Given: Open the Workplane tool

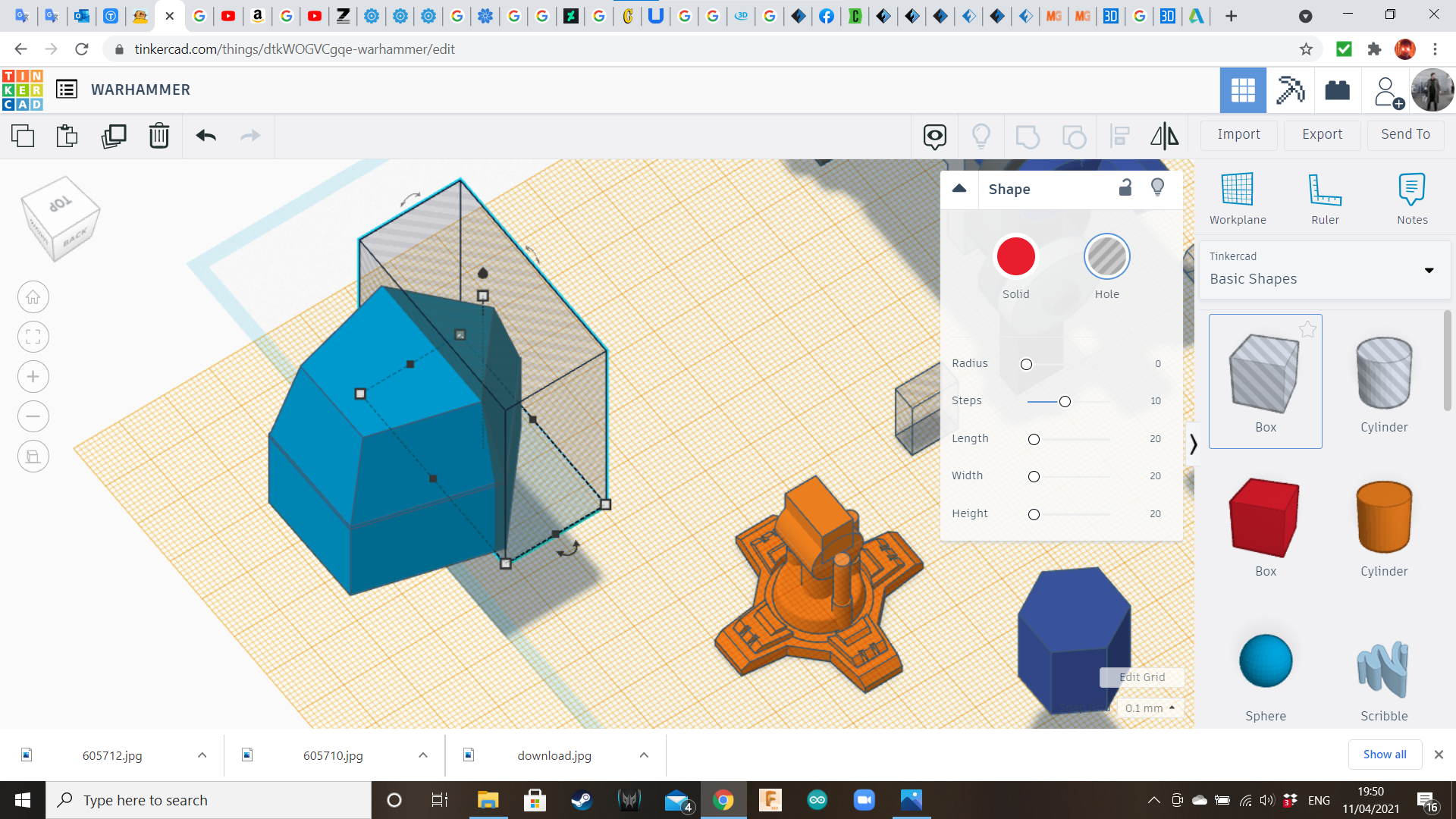Looking at the screenshot, I should coord(1237,199).
